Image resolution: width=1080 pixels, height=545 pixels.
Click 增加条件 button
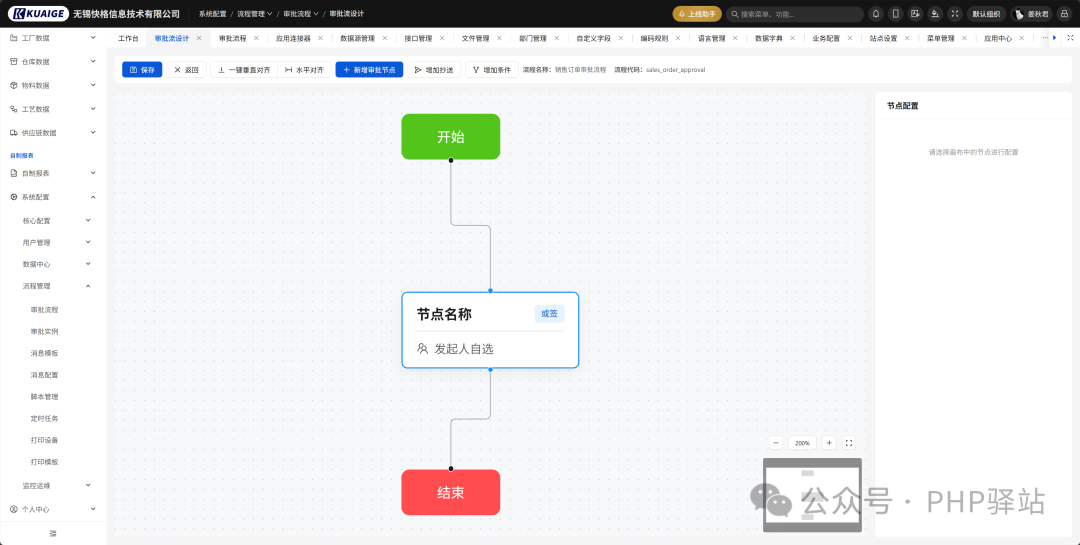pos(492,70)
